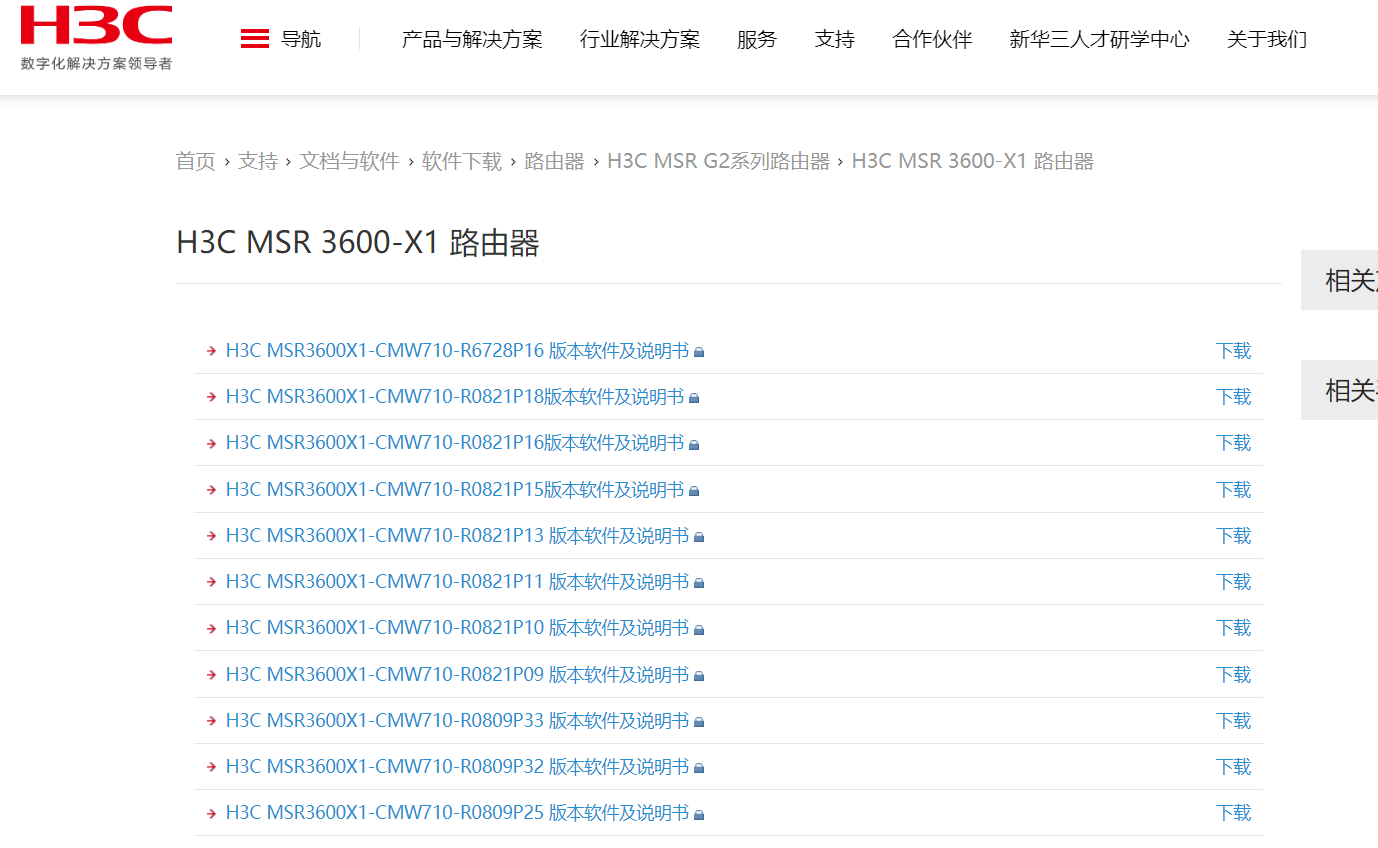Open the MSR3600X1-CMW710-R0821P09 software link
This screenshot has width=1378, height=848.
[457, 675]
